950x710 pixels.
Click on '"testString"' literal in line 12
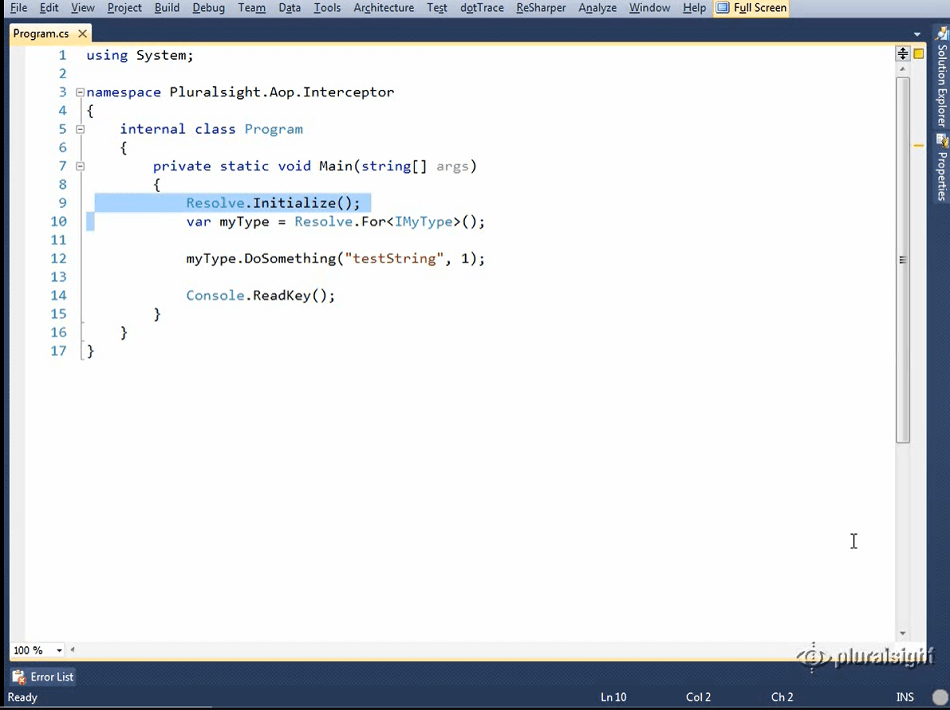[394, 259]
